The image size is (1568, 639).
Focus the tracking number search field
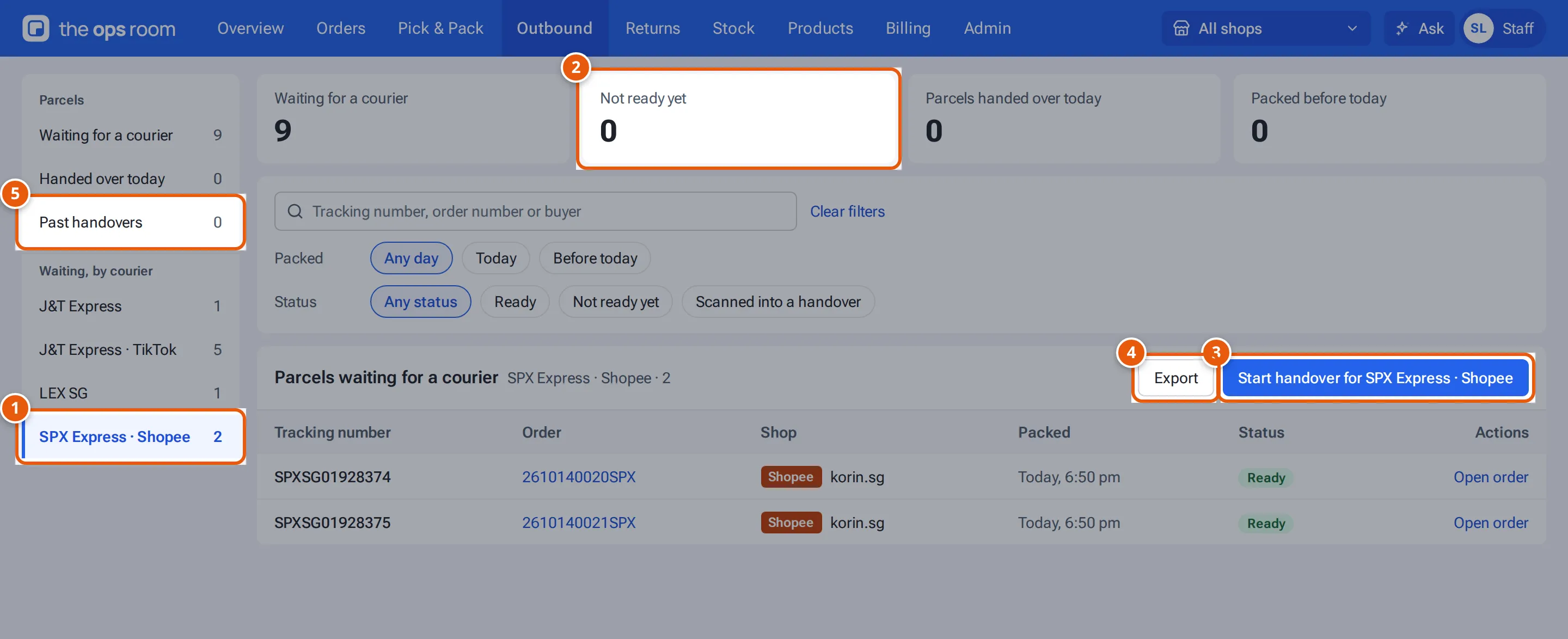point(535,211)
